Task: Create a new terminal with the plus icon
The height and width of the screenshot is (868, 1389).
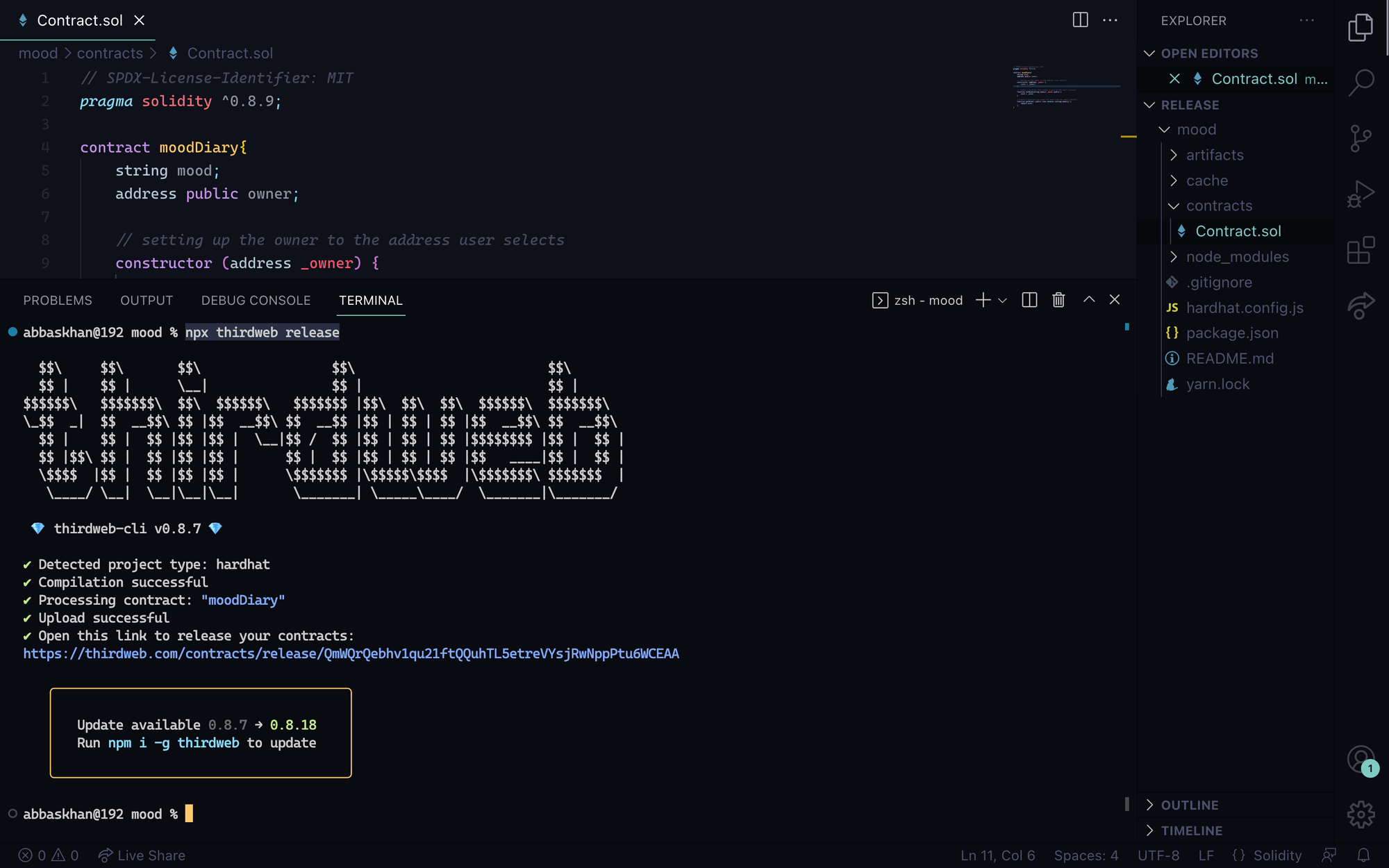Action: tap(982, 300)
